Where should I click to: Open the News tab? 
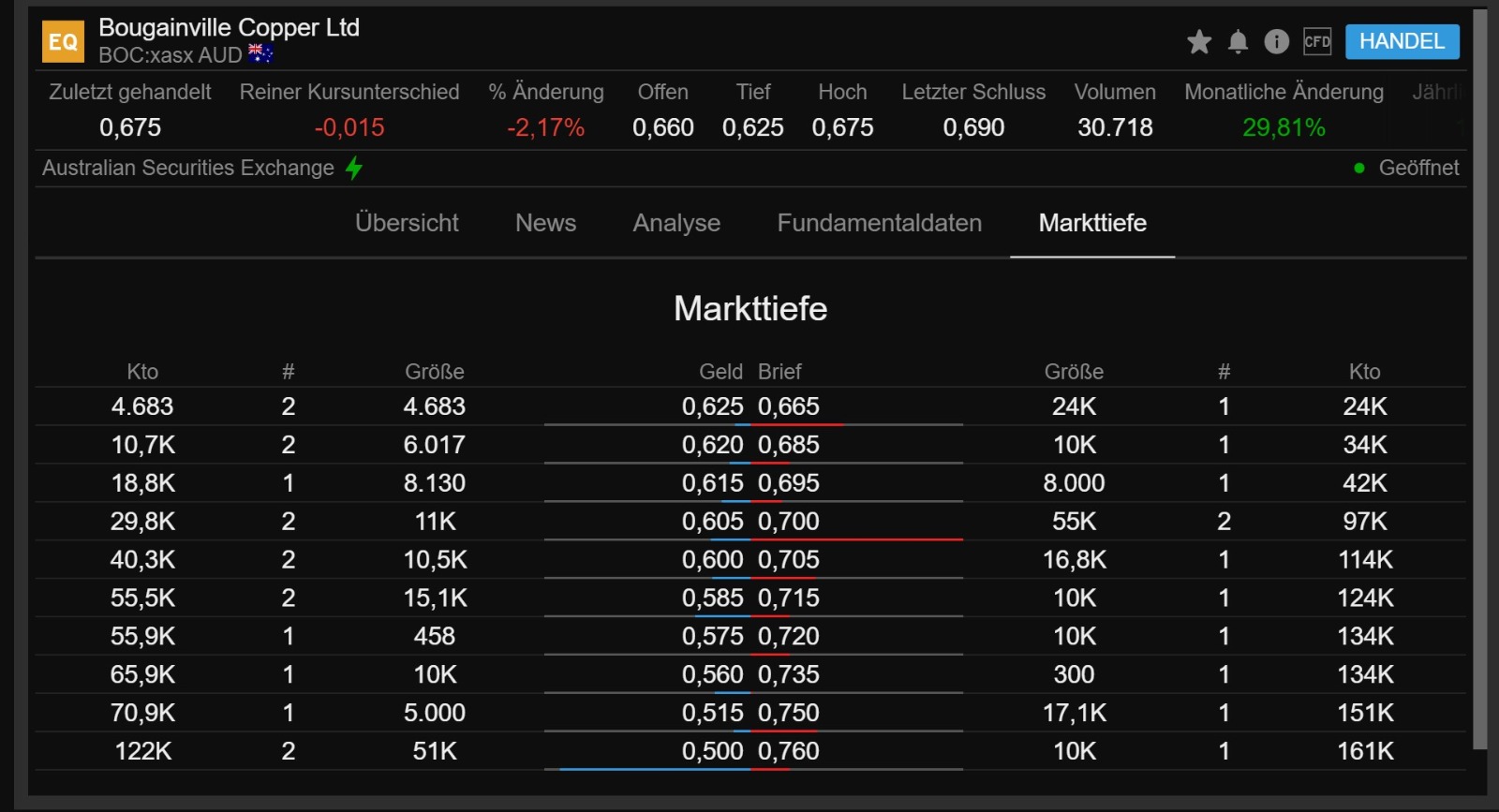point(545,223)
